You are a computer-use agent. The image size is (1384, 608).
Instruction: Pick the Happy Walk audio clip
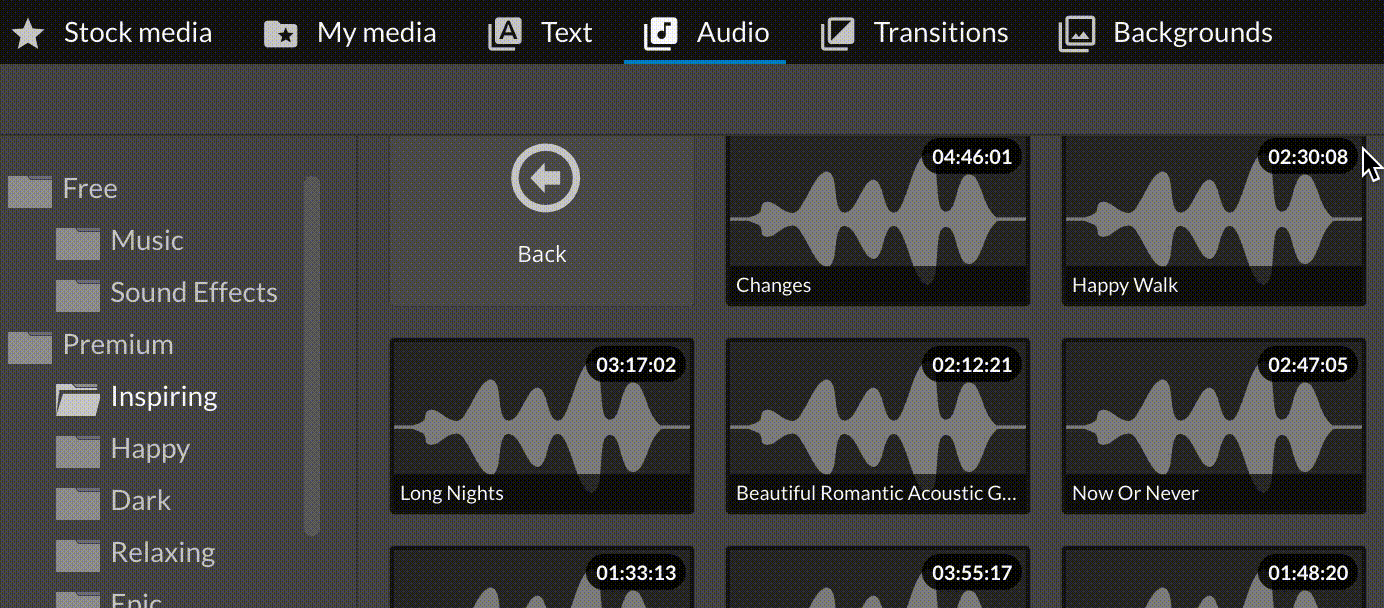(x=1214, y=220)
